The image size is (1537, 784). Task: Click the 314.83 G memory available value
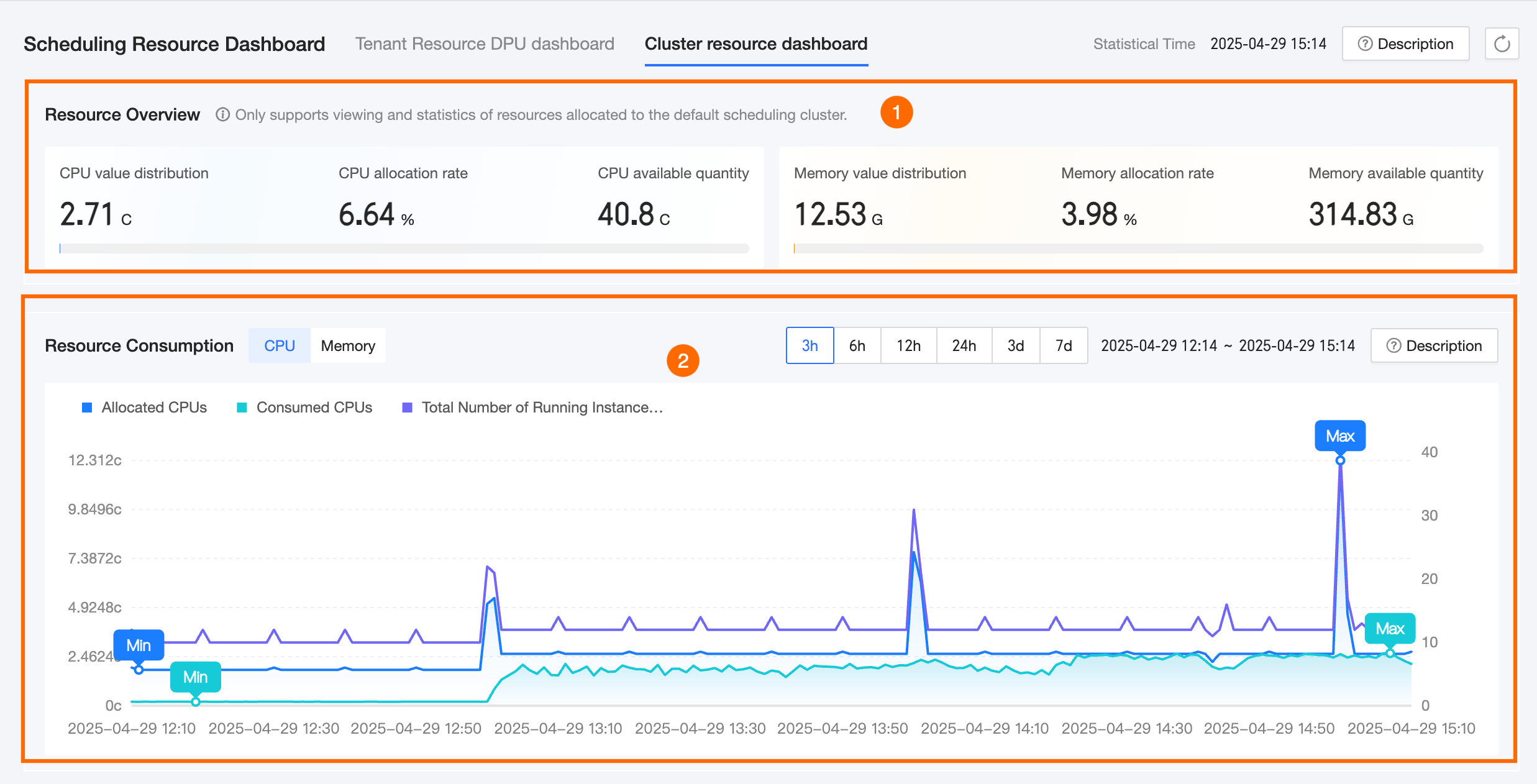[1361, 214]
